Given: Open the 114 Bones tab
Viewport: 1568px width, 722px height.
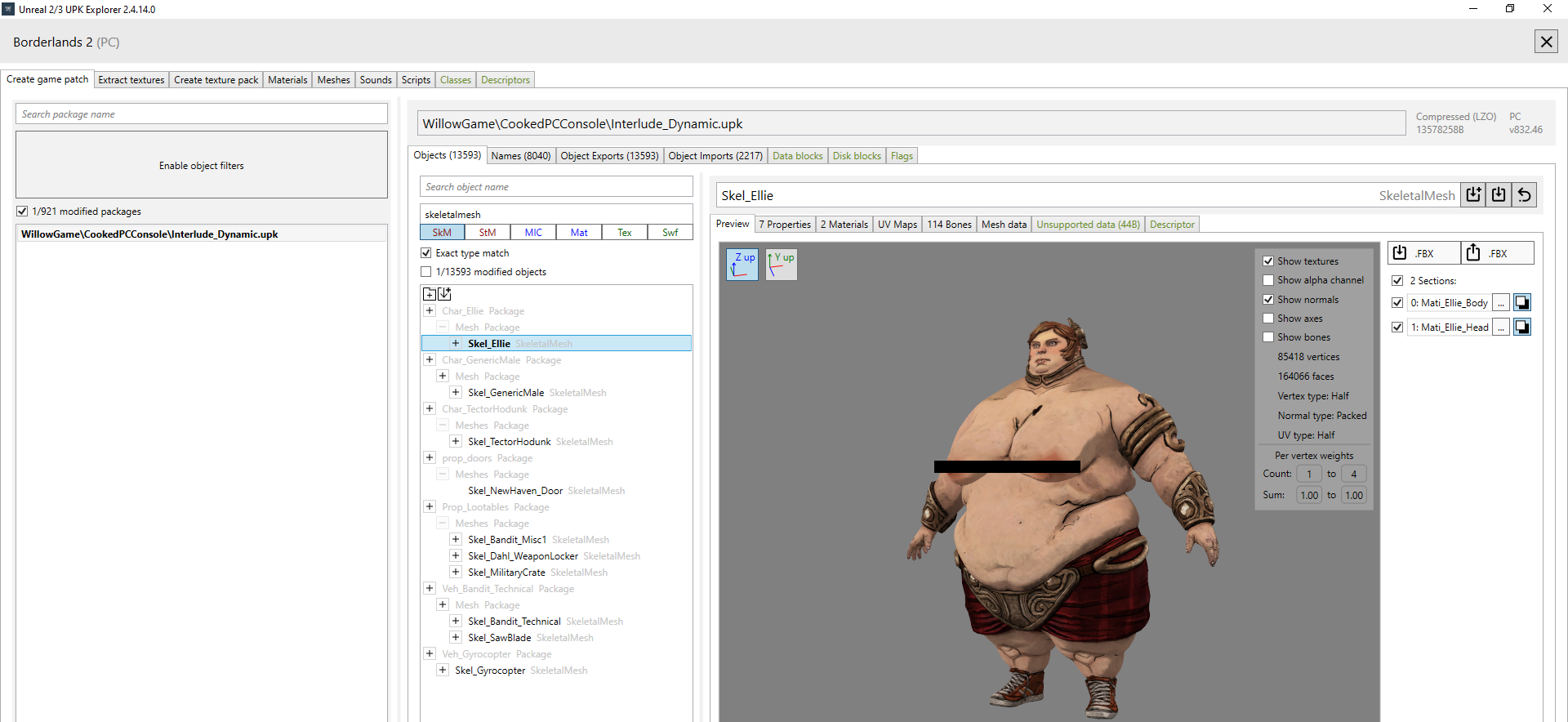Looking at the screenshot, I should pos(949,225).
